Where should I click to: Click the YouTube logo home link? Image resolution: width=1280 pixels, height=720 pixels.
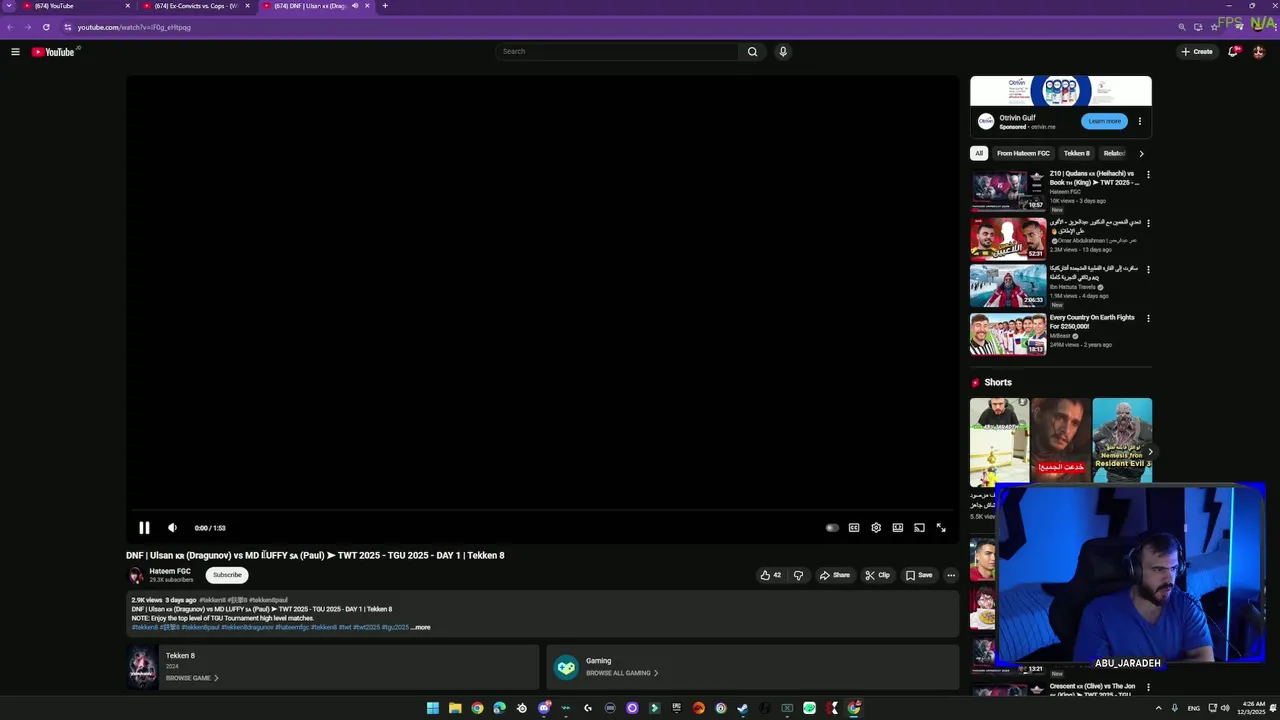(53, 52)
